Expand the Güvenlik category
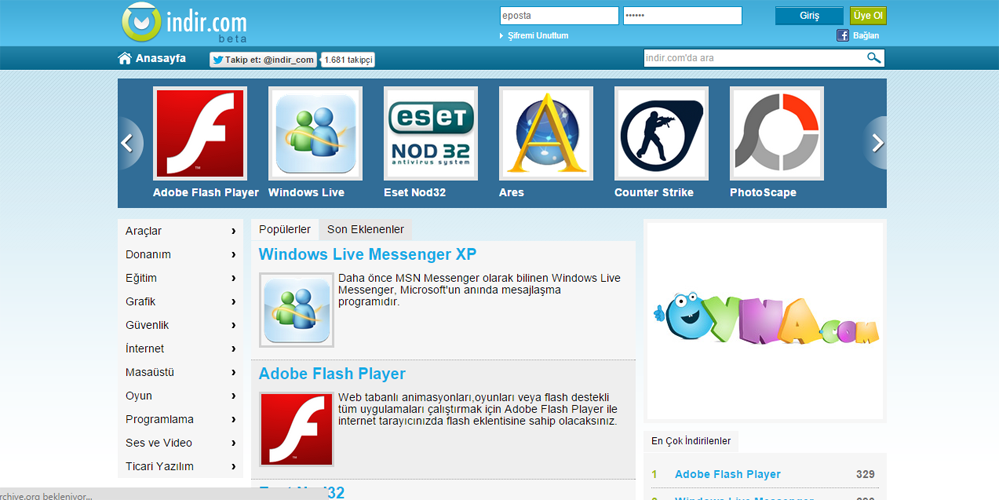Viewport: 999px width, 500px height. click(x=180, y=325)
